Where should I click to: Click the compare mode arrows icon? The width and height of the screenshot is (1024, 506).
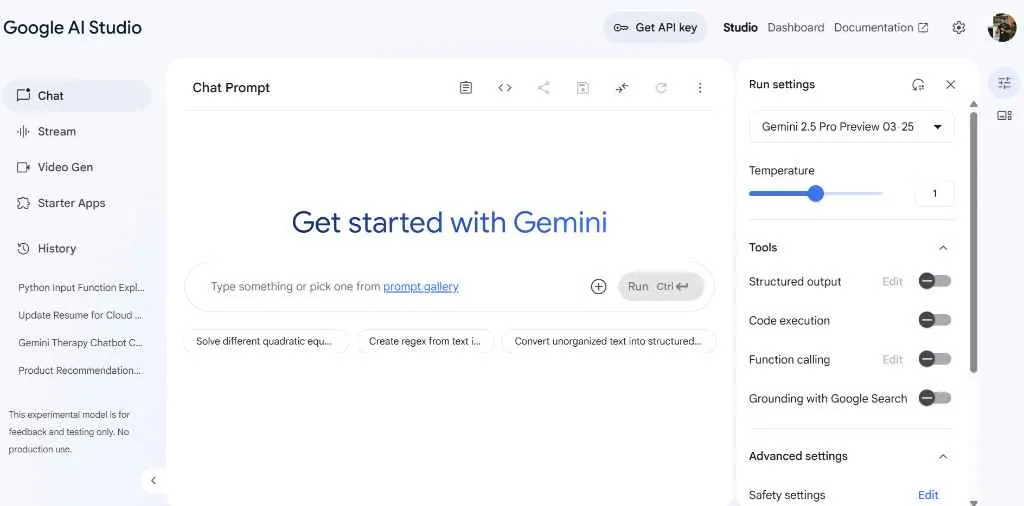click(x=622, y=87)
